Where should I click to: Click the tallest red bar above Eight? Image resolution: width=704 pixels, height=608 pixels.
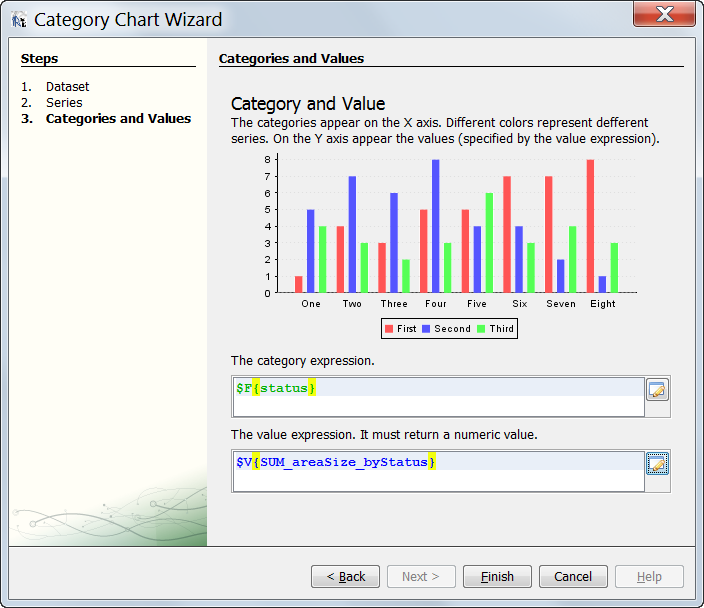590,226
